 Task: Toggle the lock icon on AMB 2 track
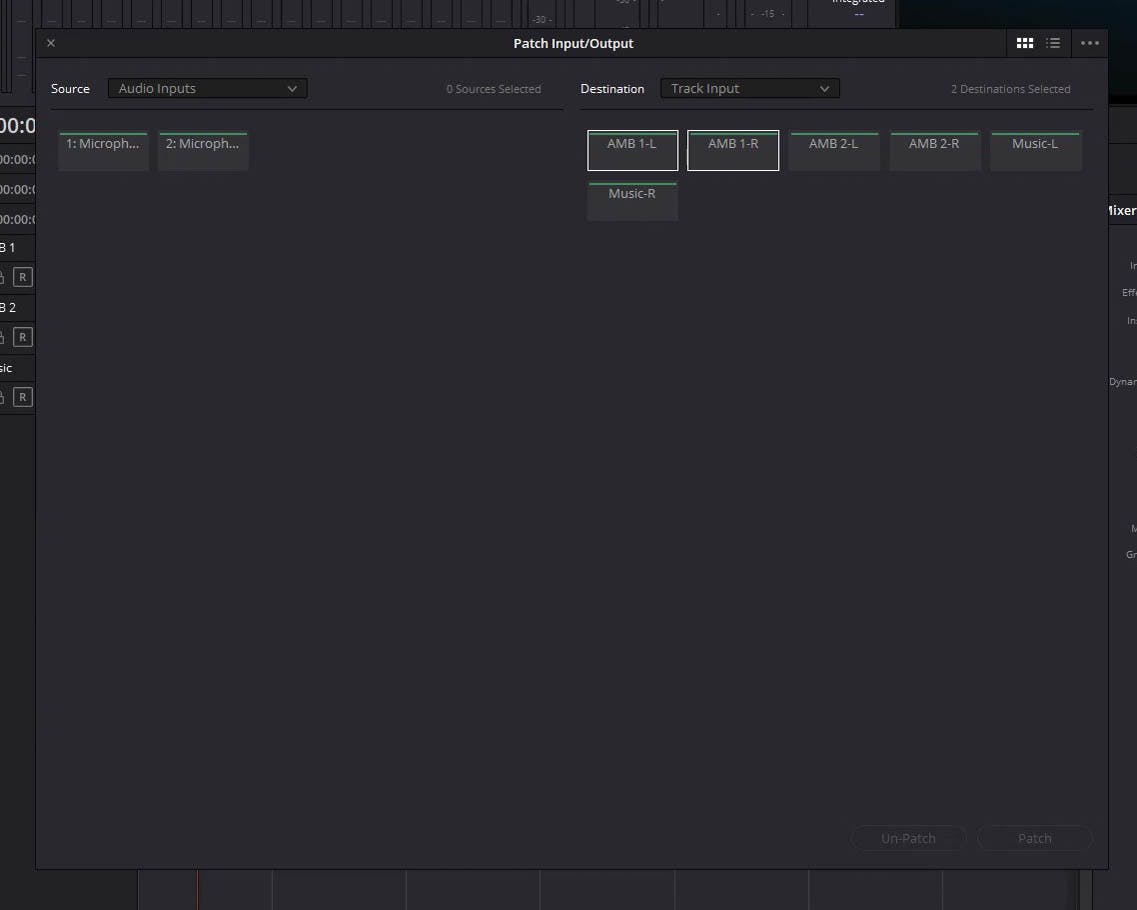tap(3, 337)
